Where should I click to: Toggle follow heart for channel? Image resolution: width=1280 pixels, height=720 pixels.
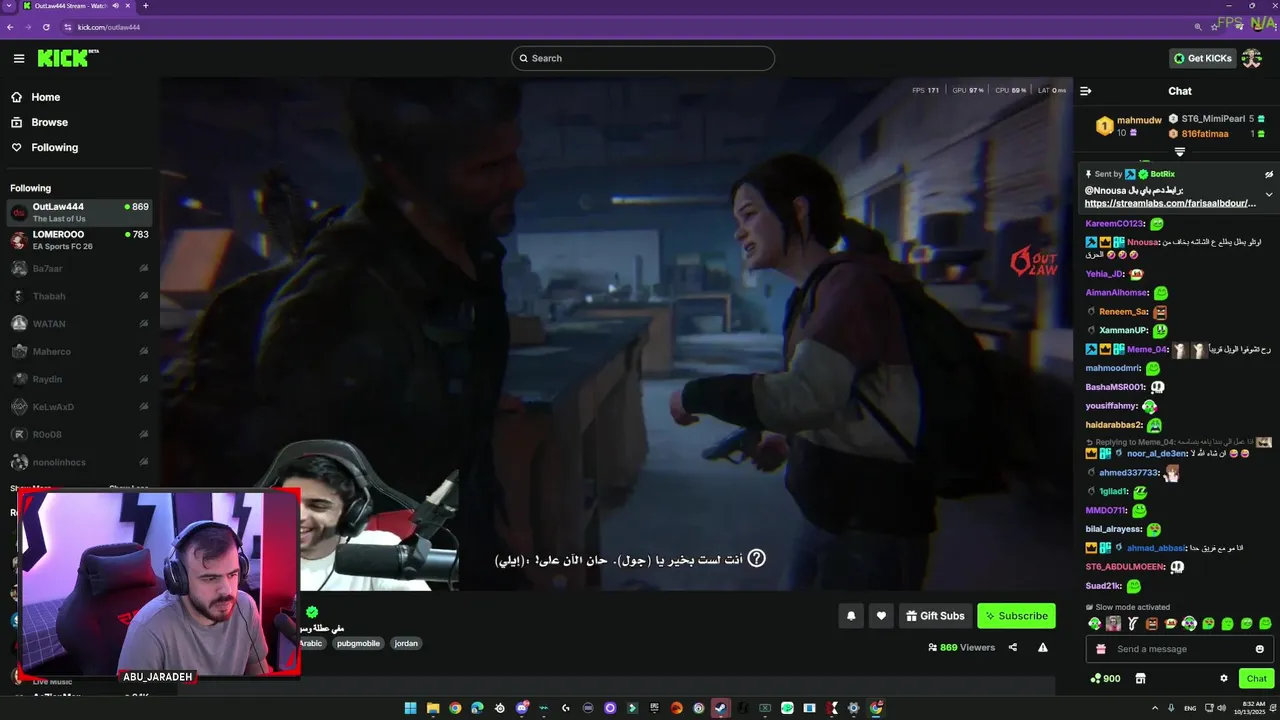pos(881,616)
